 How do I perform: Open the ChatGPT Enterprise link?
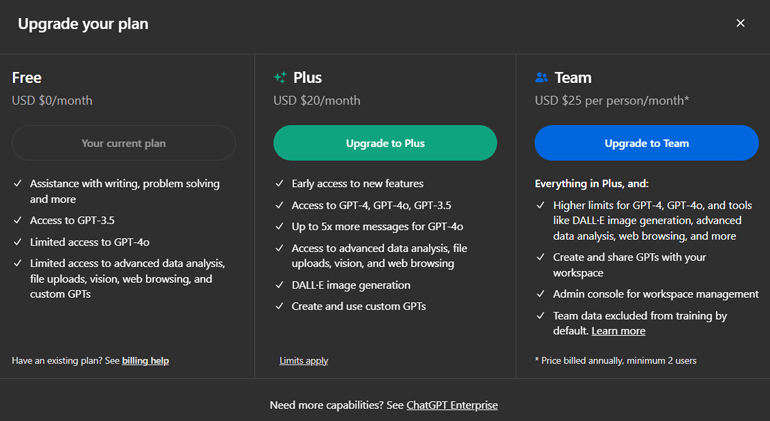point(452,405)
